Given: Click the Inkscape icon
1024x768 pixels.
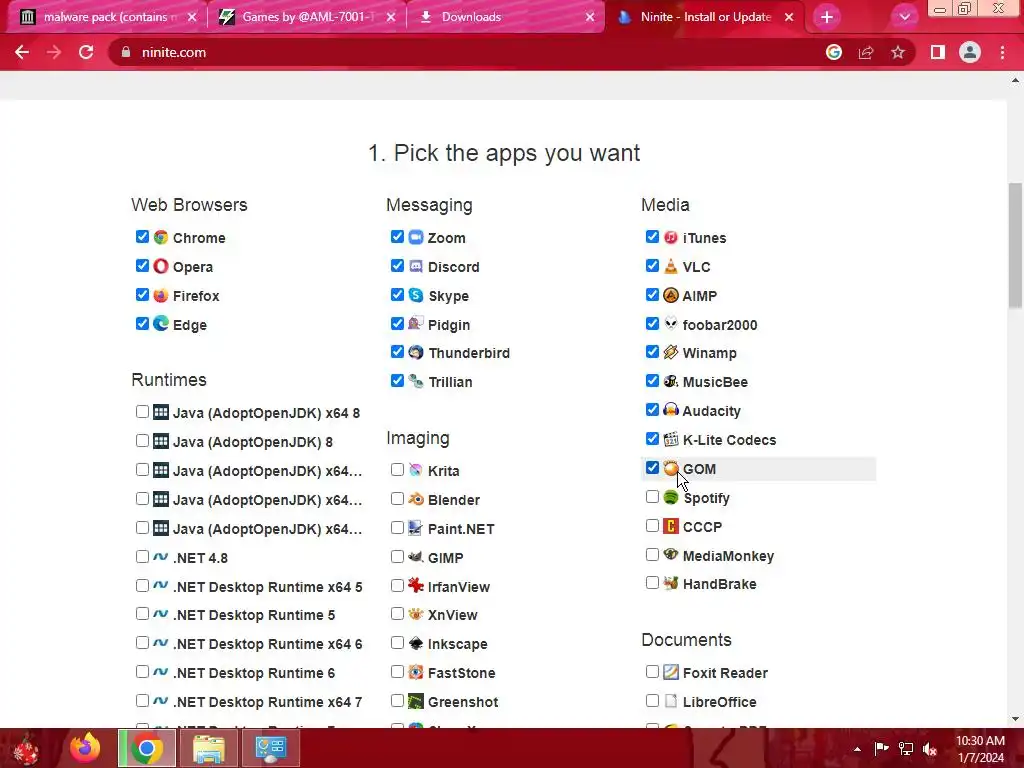Looking at the screenshot, I should (x=416, y=643).
